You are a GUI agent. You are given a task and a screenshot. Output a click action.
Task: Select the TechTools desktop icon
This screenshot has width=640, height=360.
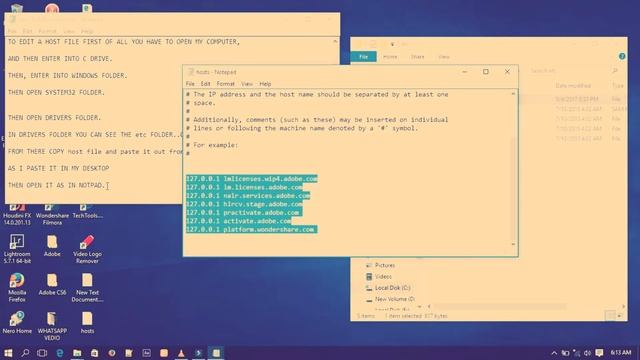click(x=87, y=212)
